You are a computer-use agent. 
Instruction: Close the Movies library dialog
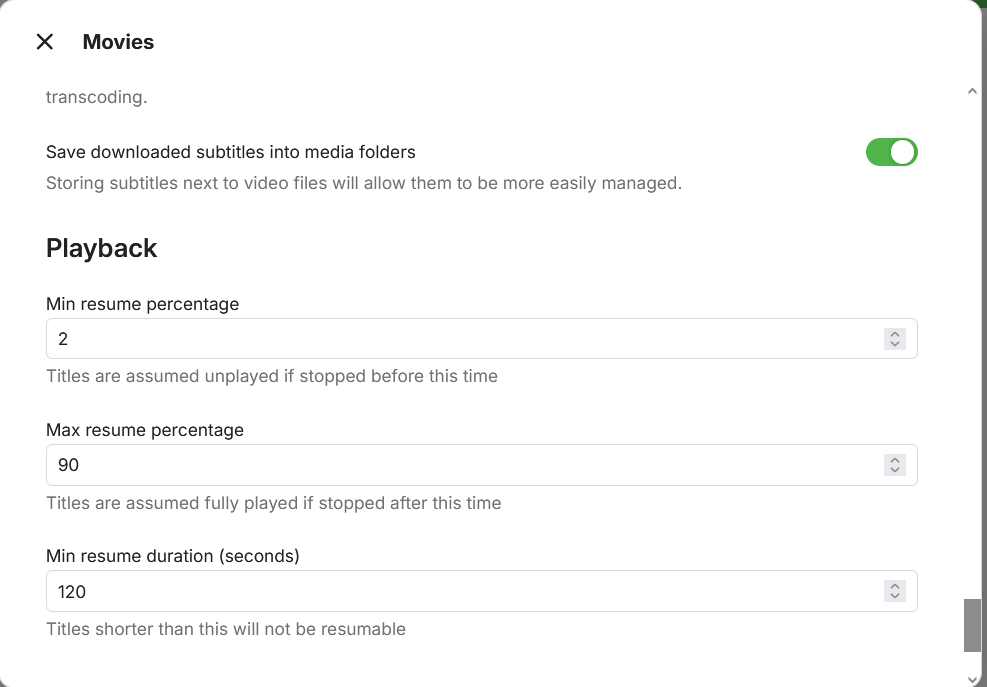click(x=45, y=42)
